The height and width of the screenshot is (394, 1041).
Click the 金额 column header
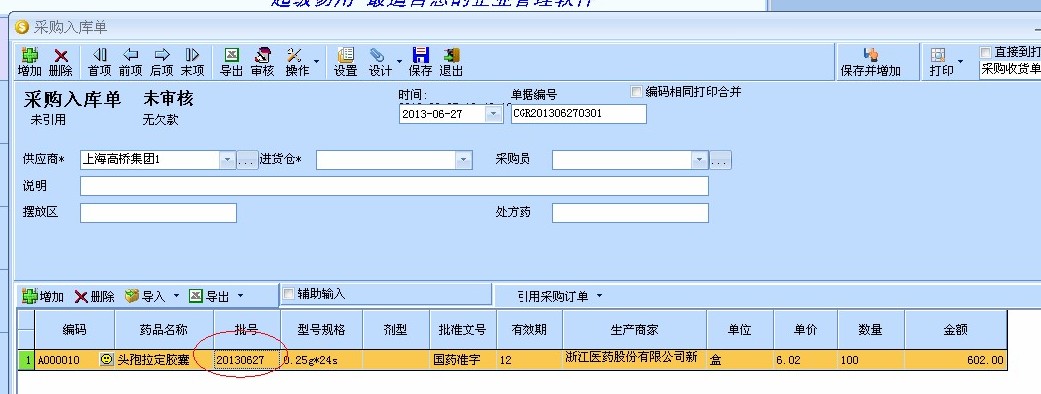tap(955, 330)
